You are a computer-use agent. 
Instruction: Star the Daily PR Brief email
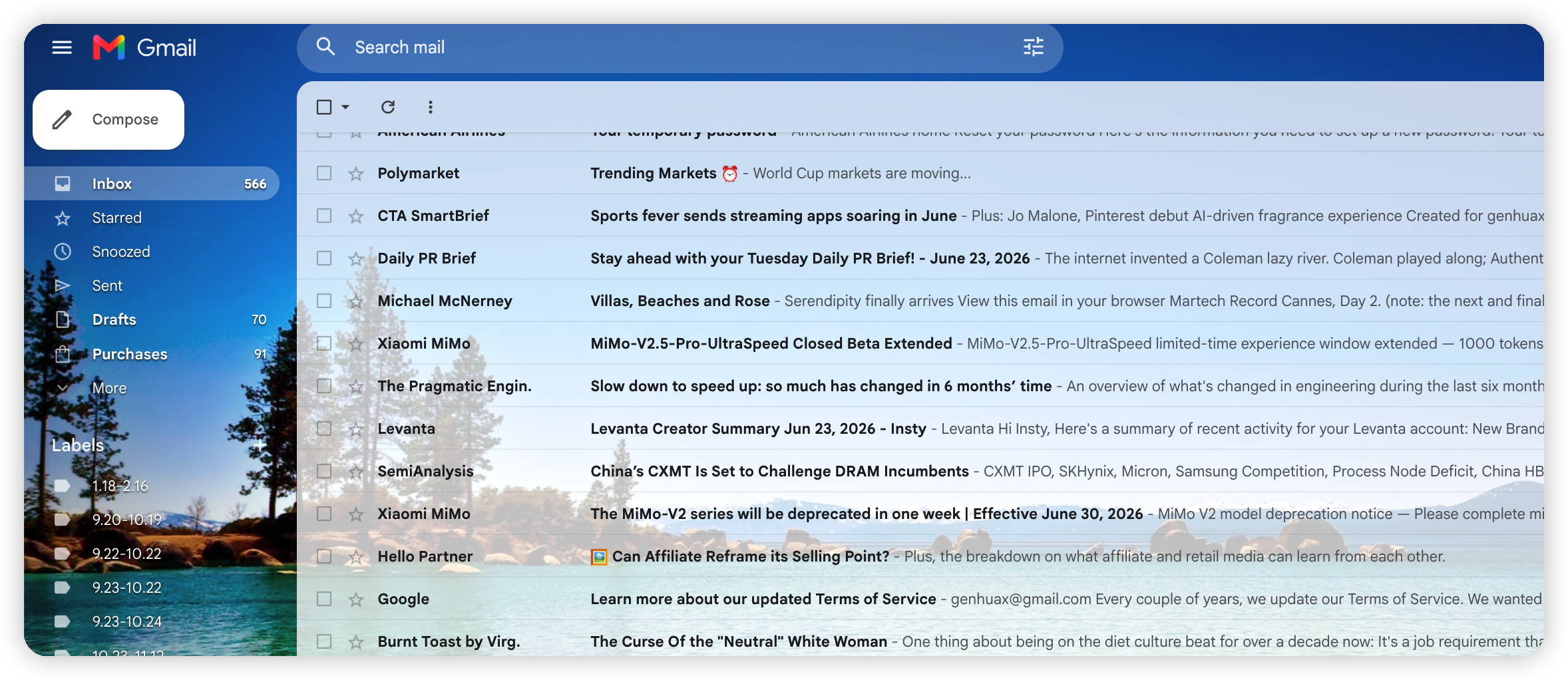tap(356, 259)
